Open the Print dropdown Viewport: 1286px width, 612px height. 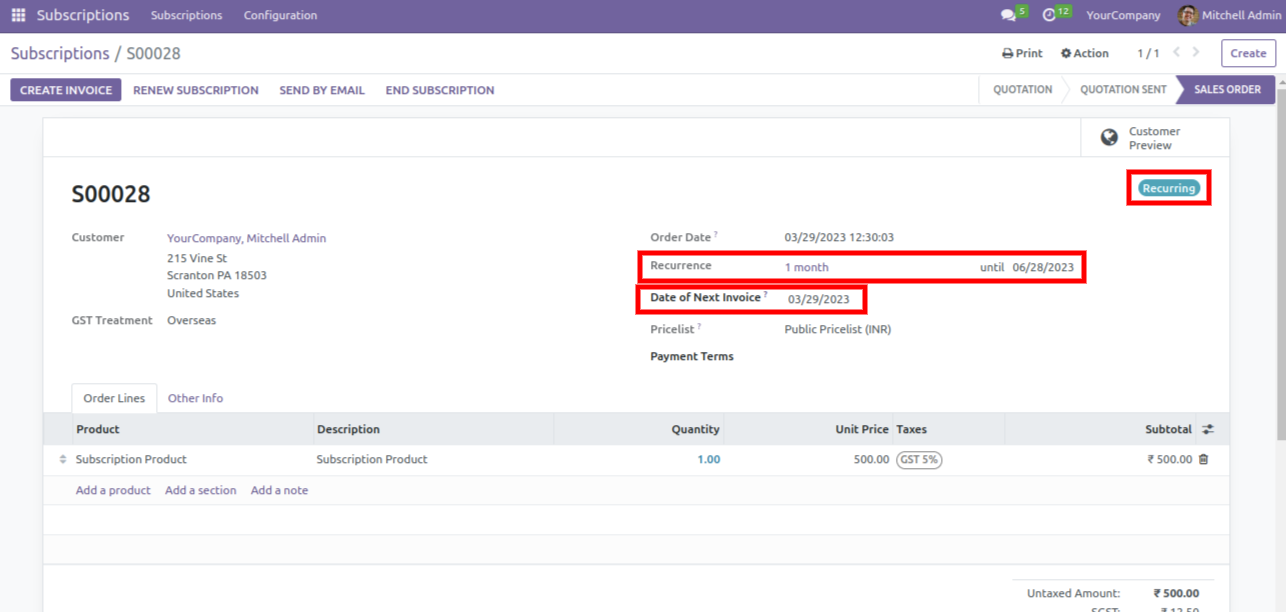tap(1022, 54)
